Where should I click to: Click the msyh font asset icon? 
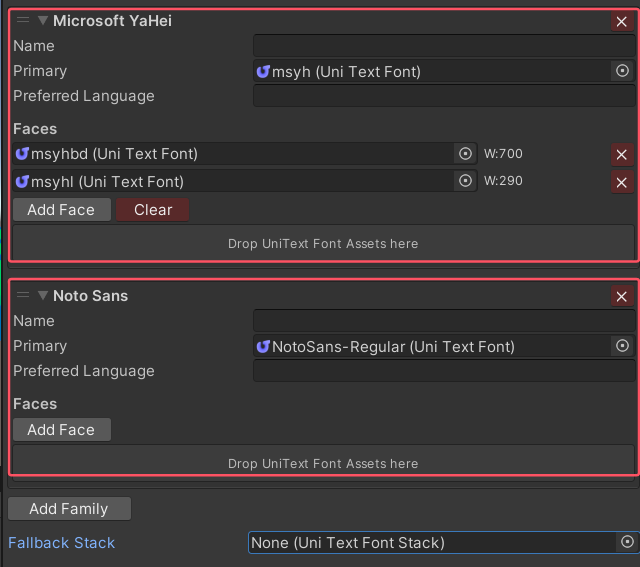263,71
